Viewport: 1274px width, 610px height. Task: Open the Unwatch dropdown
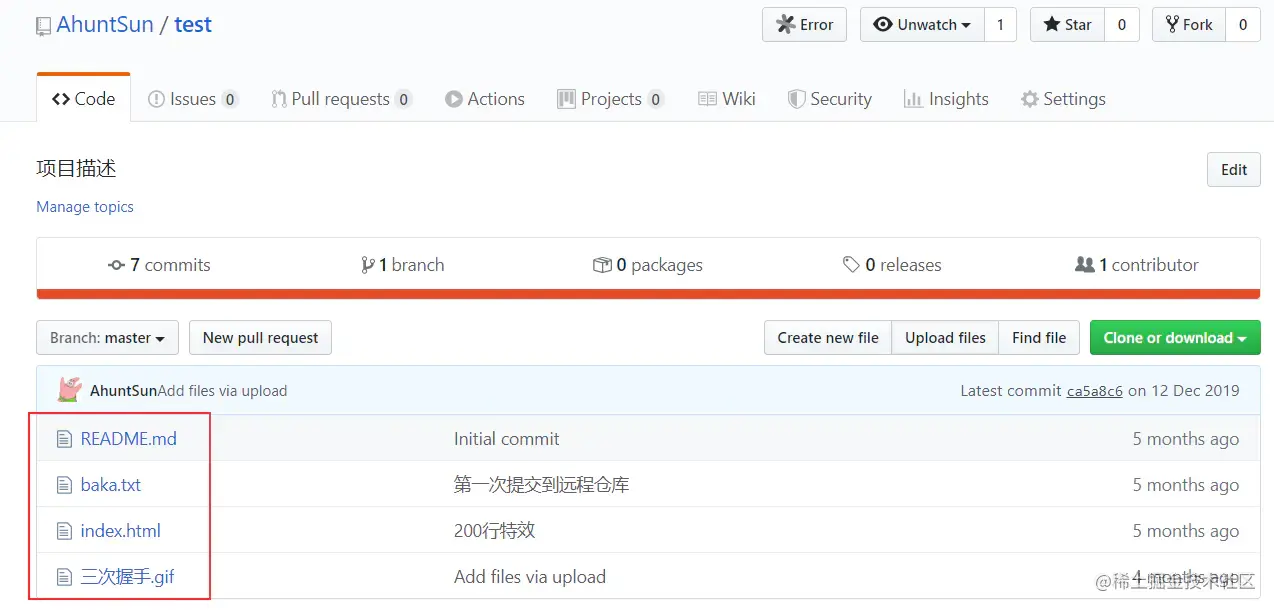tap(922, 25)
